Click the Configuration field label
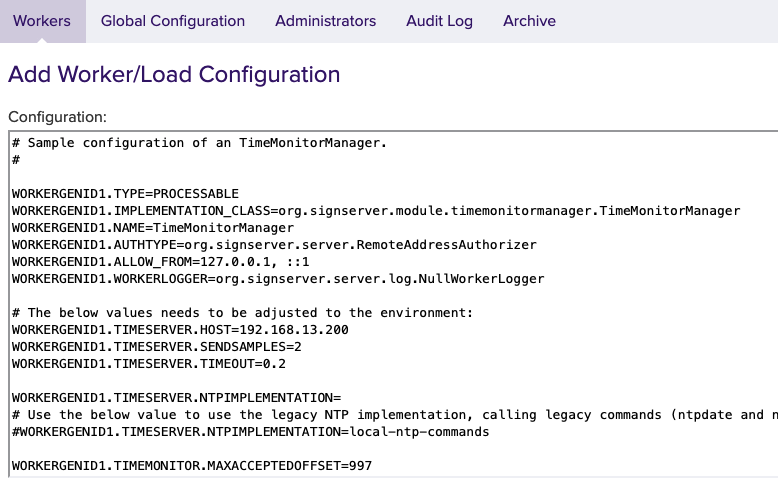 click(57, 117)
